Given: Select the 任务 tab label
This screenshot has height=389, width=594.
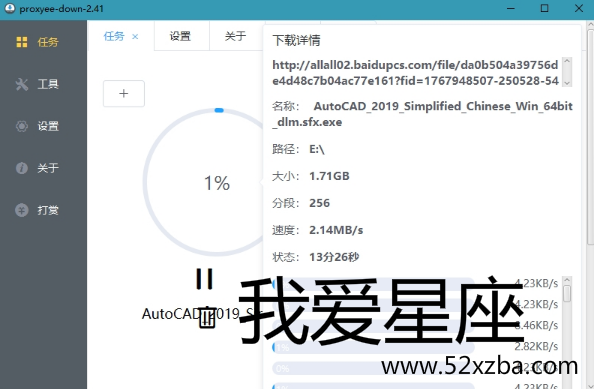Looking at the screenshot, I should click(x=114, y=36).
